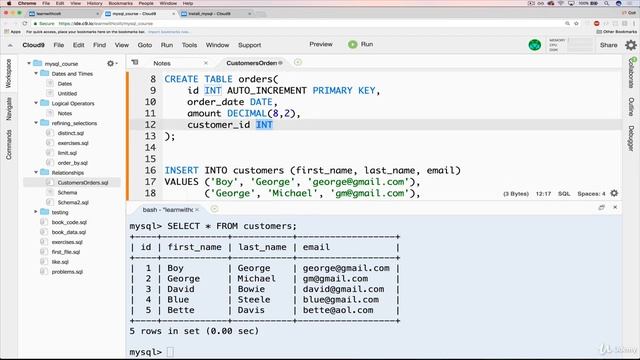Open the SQL syntax mode dropdown
This screenshot has width=640, height=360.
564,194
